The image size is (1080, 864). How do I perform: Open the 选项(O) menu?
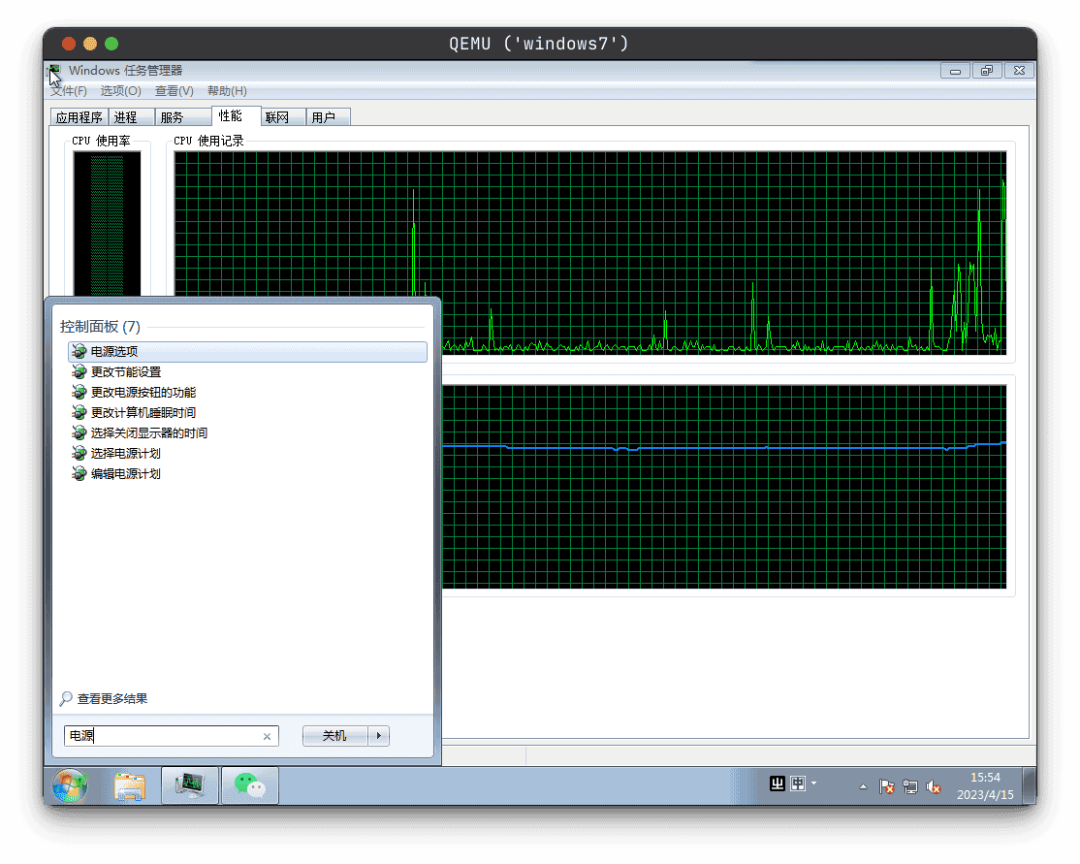pyautogui.click(x=121, y=91)
